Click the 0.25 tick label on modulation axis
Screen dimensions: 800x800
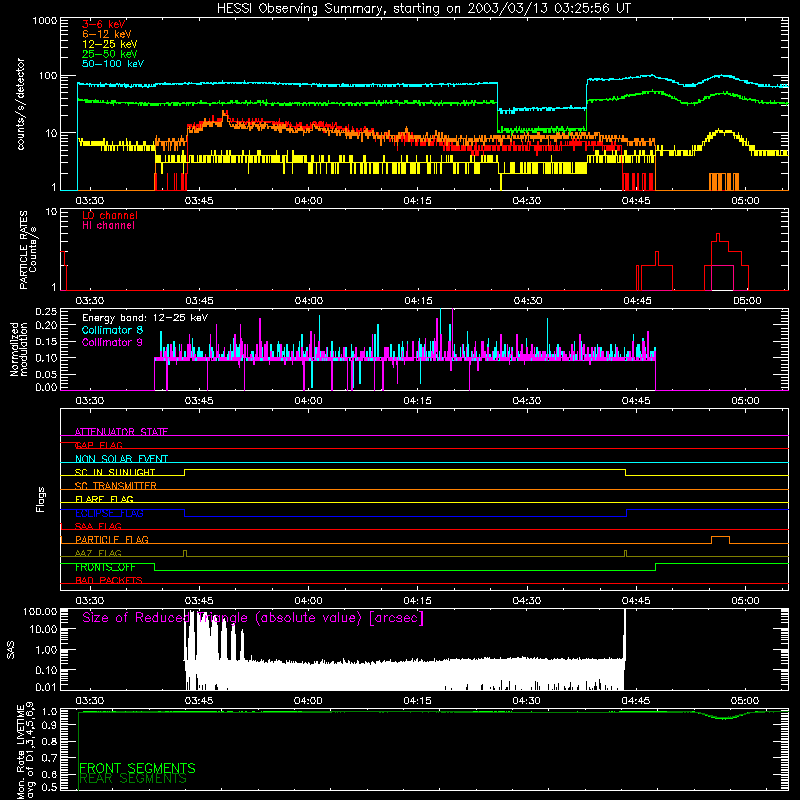[46, 311]
